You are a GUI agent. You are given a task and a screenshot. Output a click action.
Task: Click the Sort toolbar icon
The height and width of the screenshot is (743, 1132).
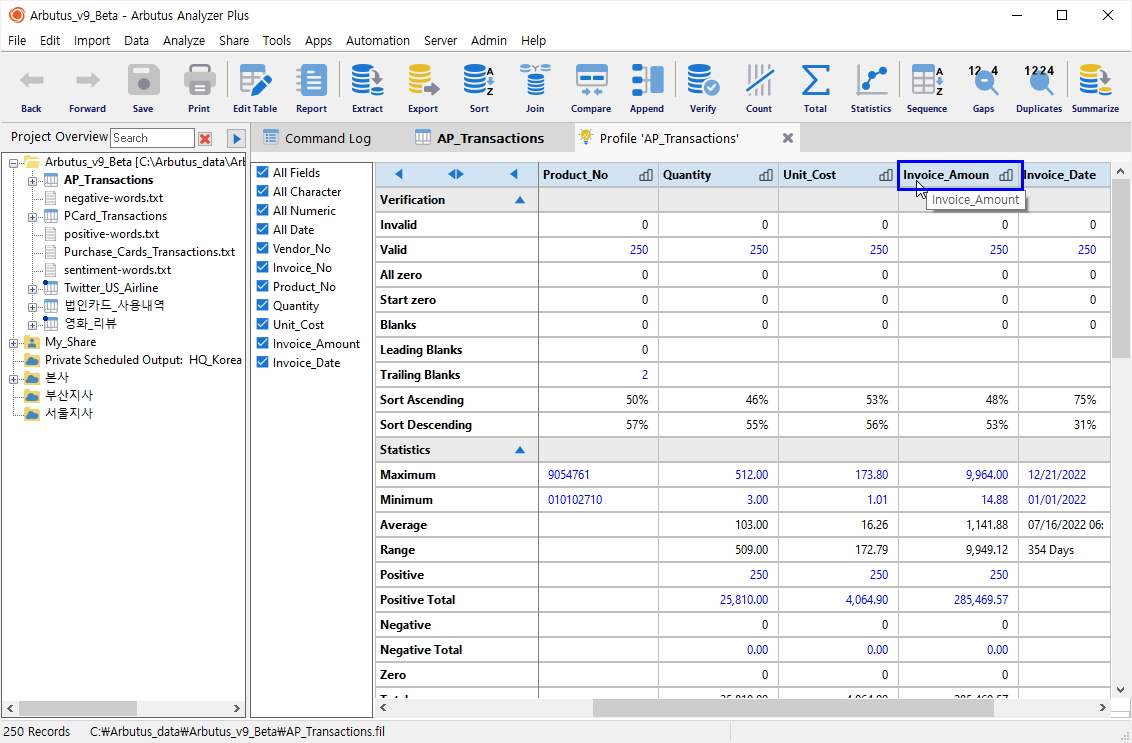(479, 80)
